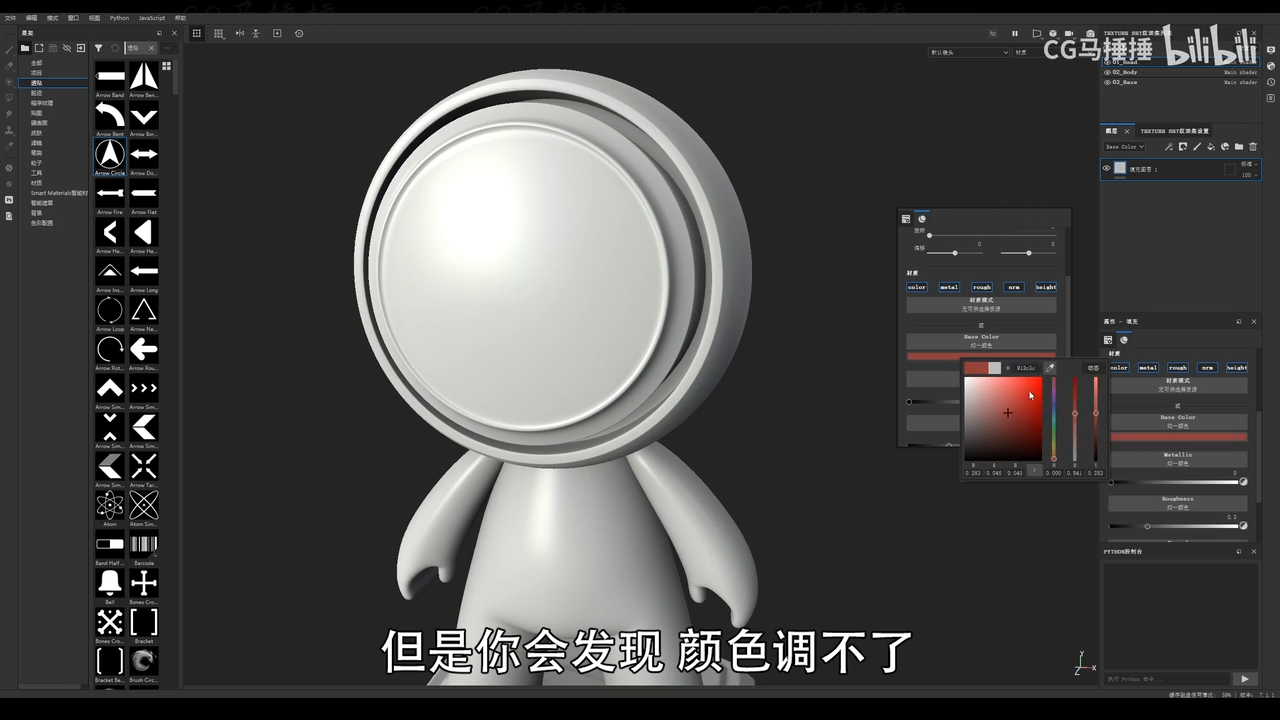Open the layer opacity 100 dropdown
This screenshot has width=1280, height=720.
1248,175
